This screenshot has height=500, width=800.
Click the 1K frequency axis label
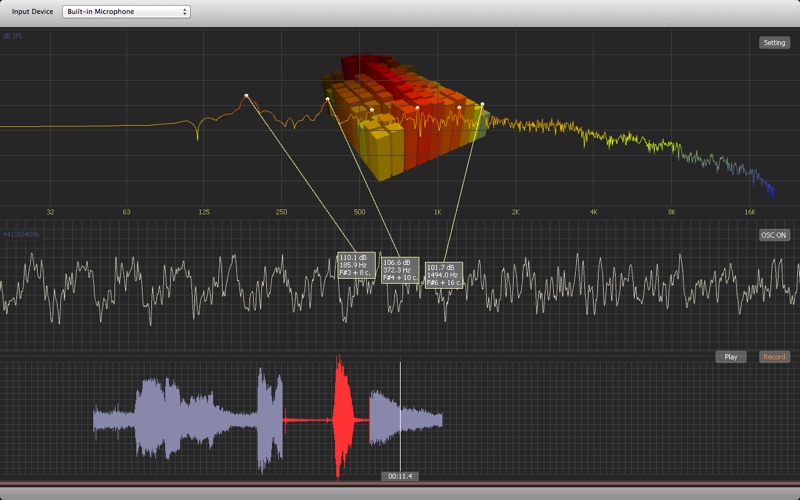click(437, 212)
